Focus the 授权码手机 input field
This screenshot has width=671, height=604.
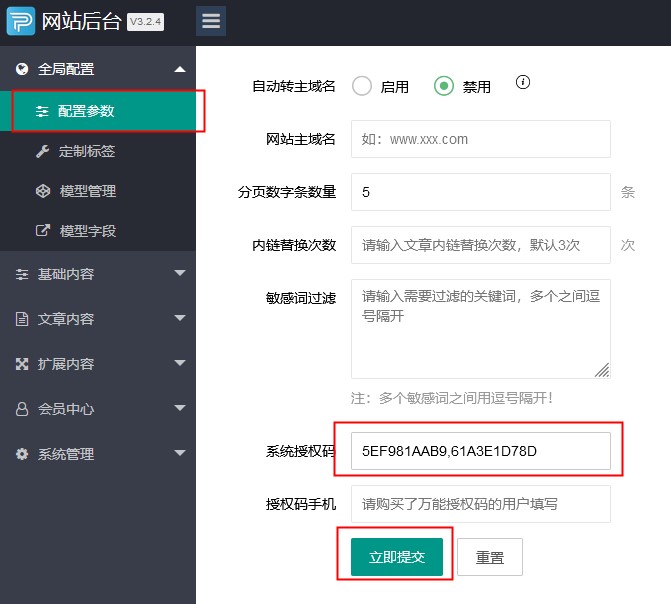(481, 504)
